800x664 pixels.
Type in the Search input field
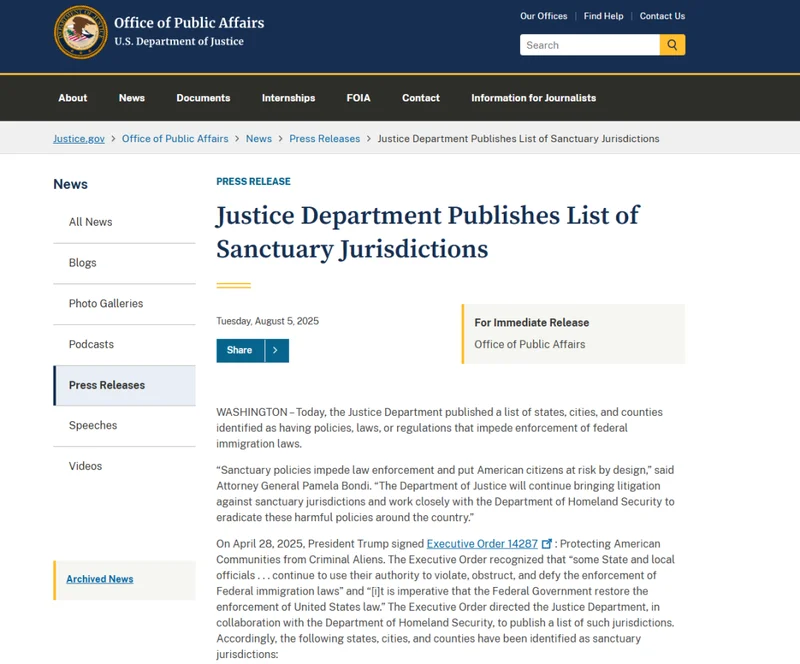pyautogui.click(x=589, y=45)
